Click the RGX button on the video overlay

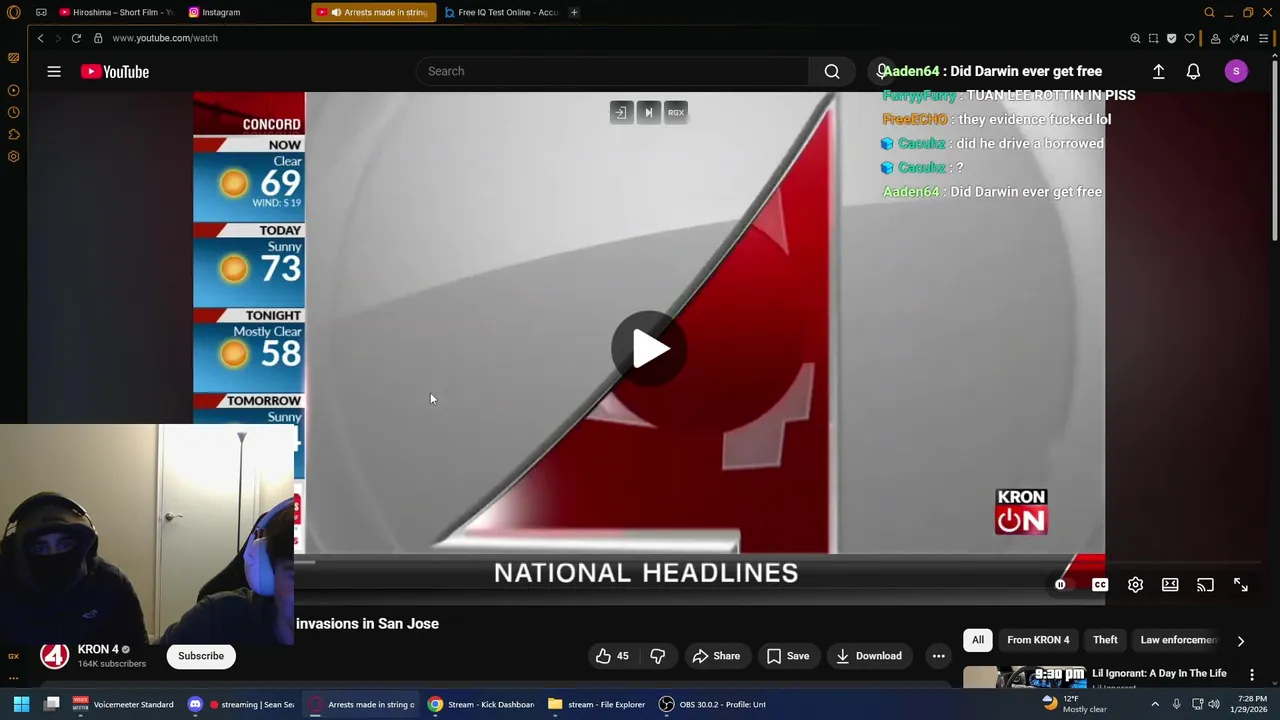tap(676, 112)
